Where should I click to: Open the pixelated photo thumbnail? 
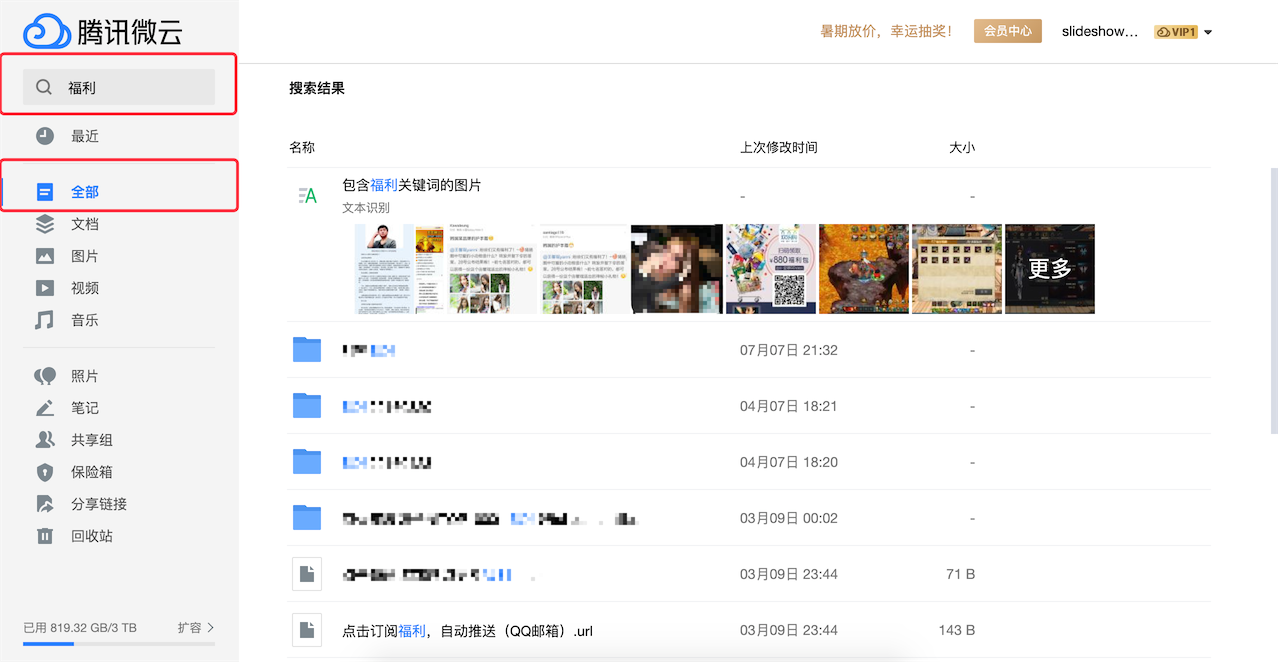tap(677, 269)
